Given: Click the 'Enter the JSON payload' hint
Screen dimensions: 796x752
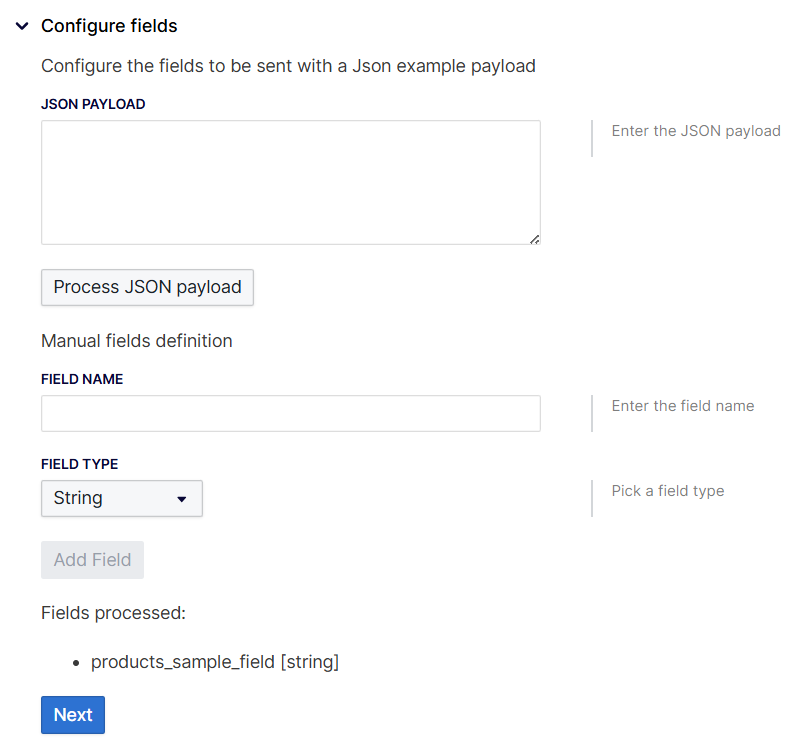Looking at the screenshot, I should pos(695,131).
